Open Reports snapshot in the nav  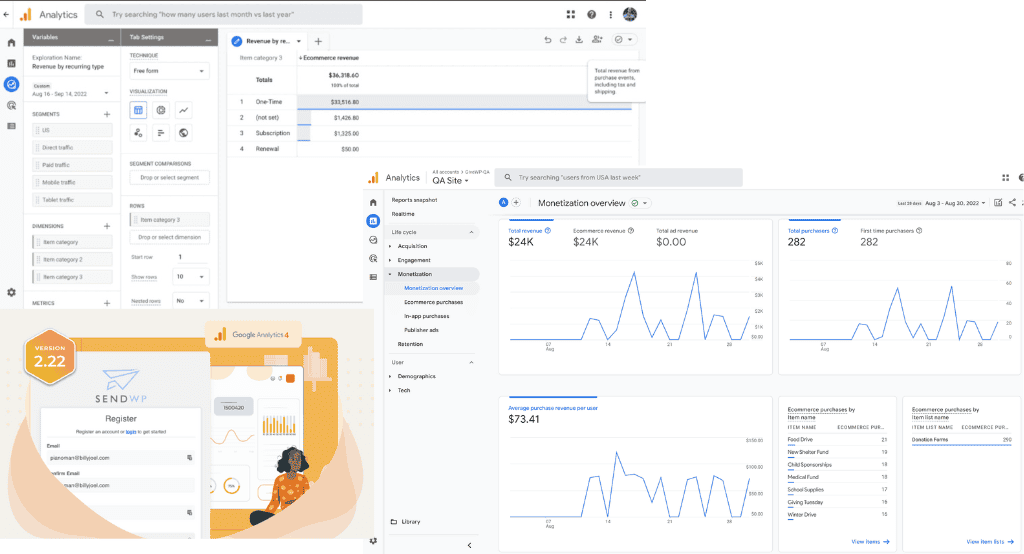point(414,200)
